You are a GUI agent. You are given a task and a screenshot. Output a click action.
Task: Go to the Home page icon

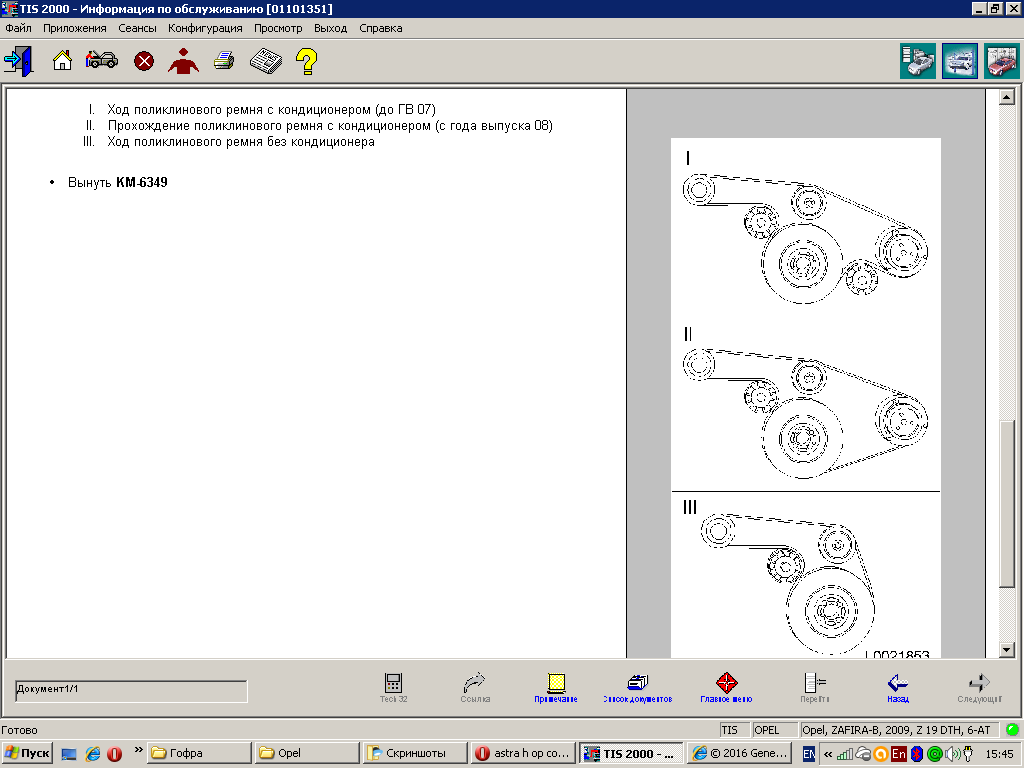click(62, 61)
